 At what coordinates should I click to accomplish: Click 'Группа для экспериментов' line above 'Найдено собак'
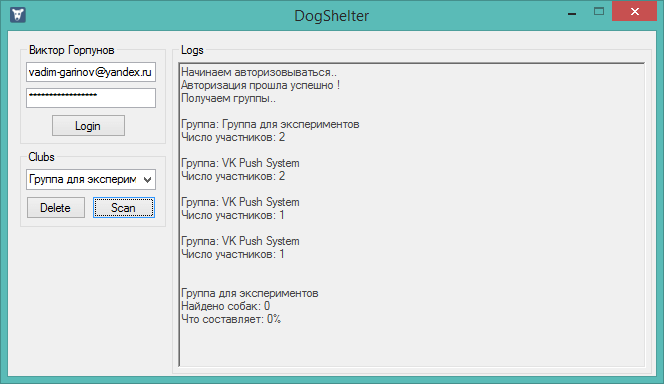(249, 293)
